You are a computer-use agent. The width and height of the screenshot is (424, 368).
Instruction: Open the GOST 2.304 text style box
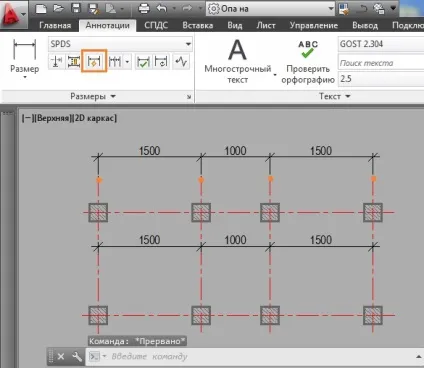click(380, 44)
